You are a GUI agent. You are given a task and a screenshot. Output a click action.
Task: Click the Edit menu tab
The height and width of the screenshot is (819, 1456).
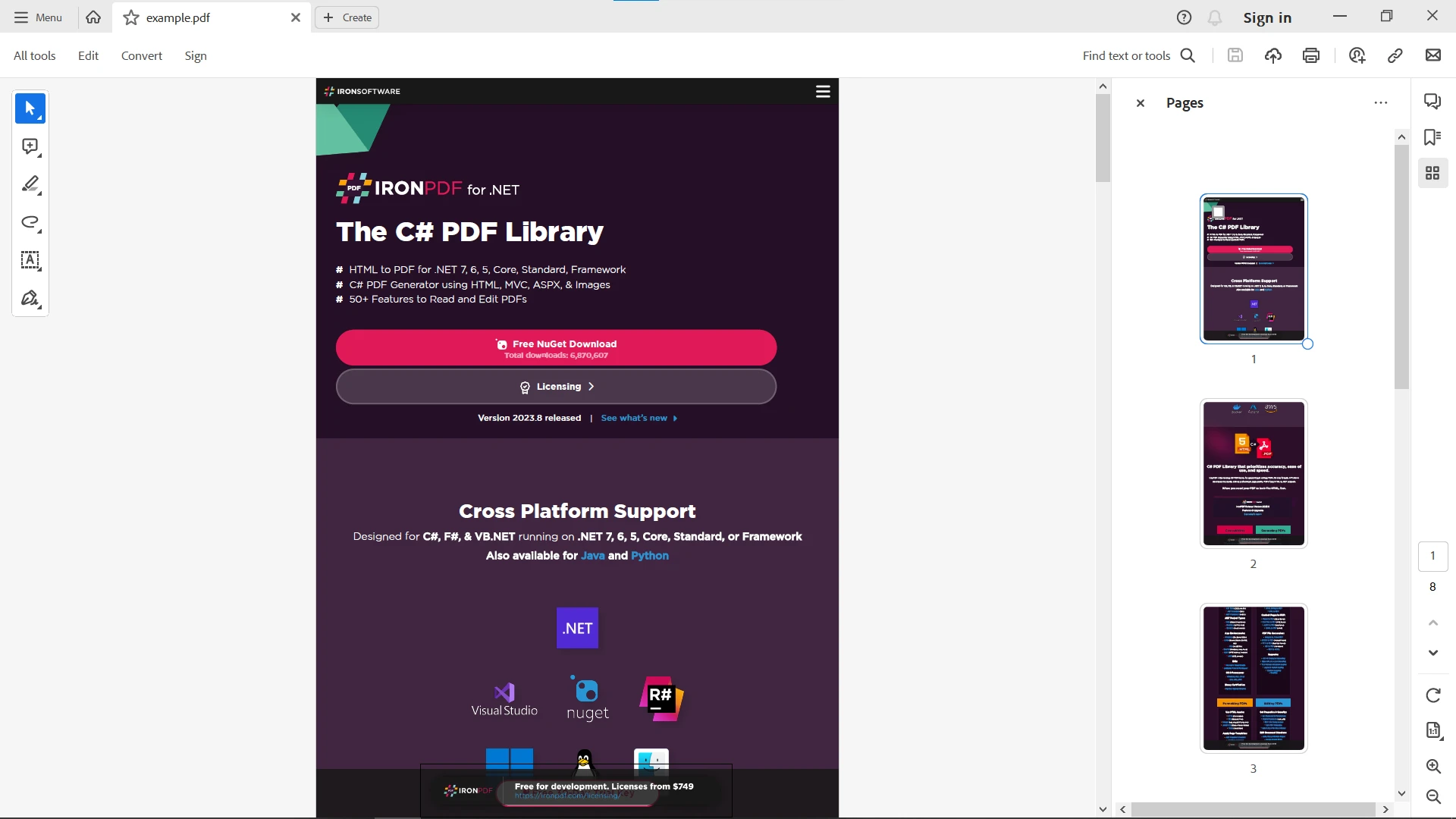pyautogui.click(x=88, y=55)
